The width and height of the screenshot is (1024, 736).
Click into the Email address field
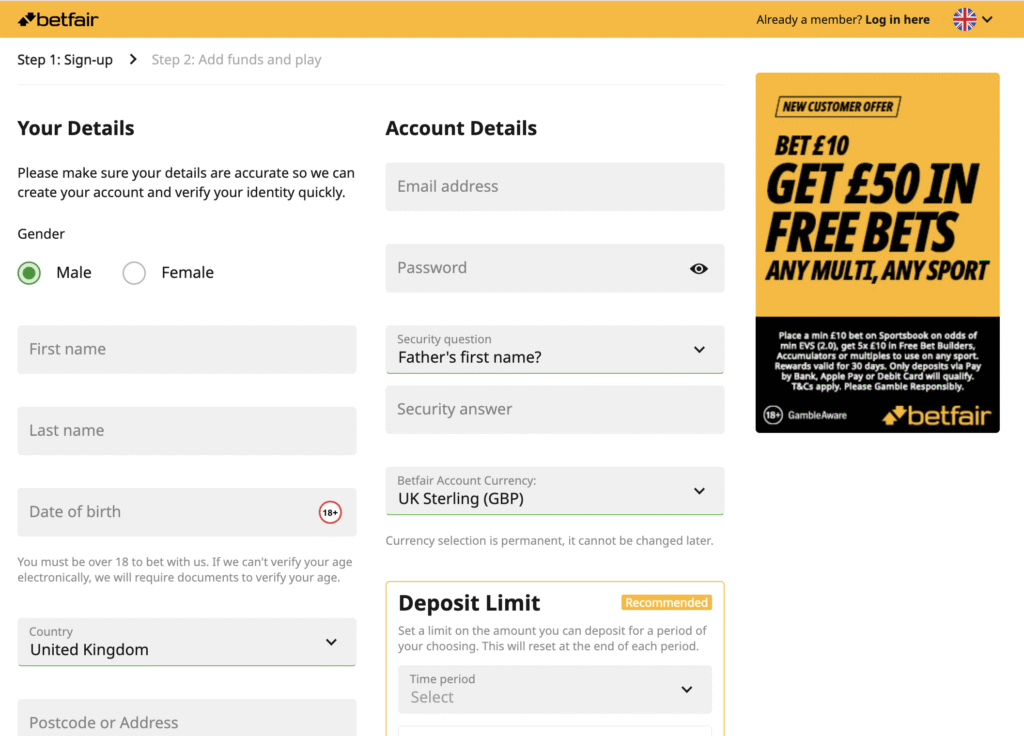point(555,187)
